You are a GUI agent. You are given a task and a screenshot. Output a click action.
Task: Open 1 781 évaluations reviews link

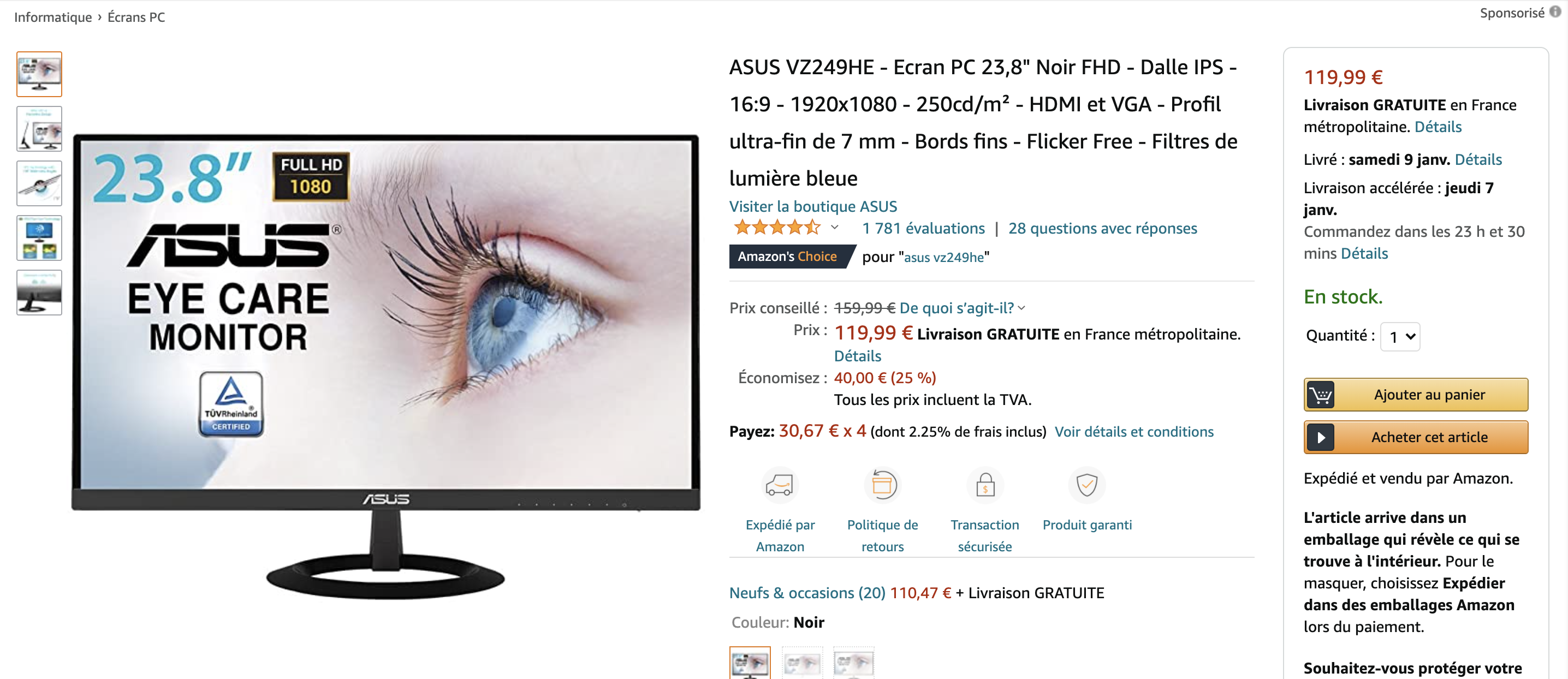923,228
